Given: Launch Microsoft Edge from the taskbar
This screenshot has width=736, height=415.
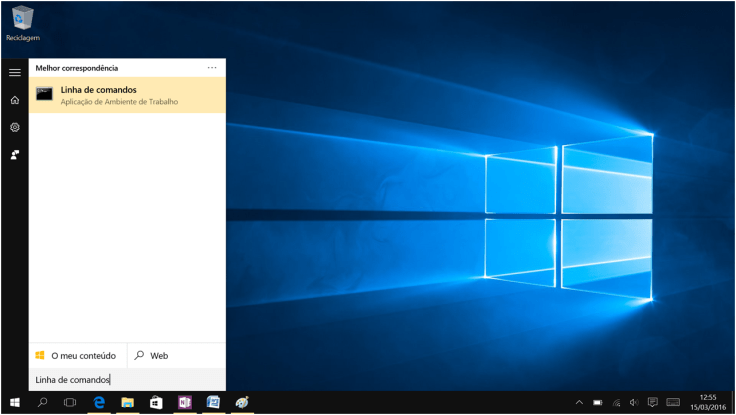Looking at the screenshot, I should 99,403.
